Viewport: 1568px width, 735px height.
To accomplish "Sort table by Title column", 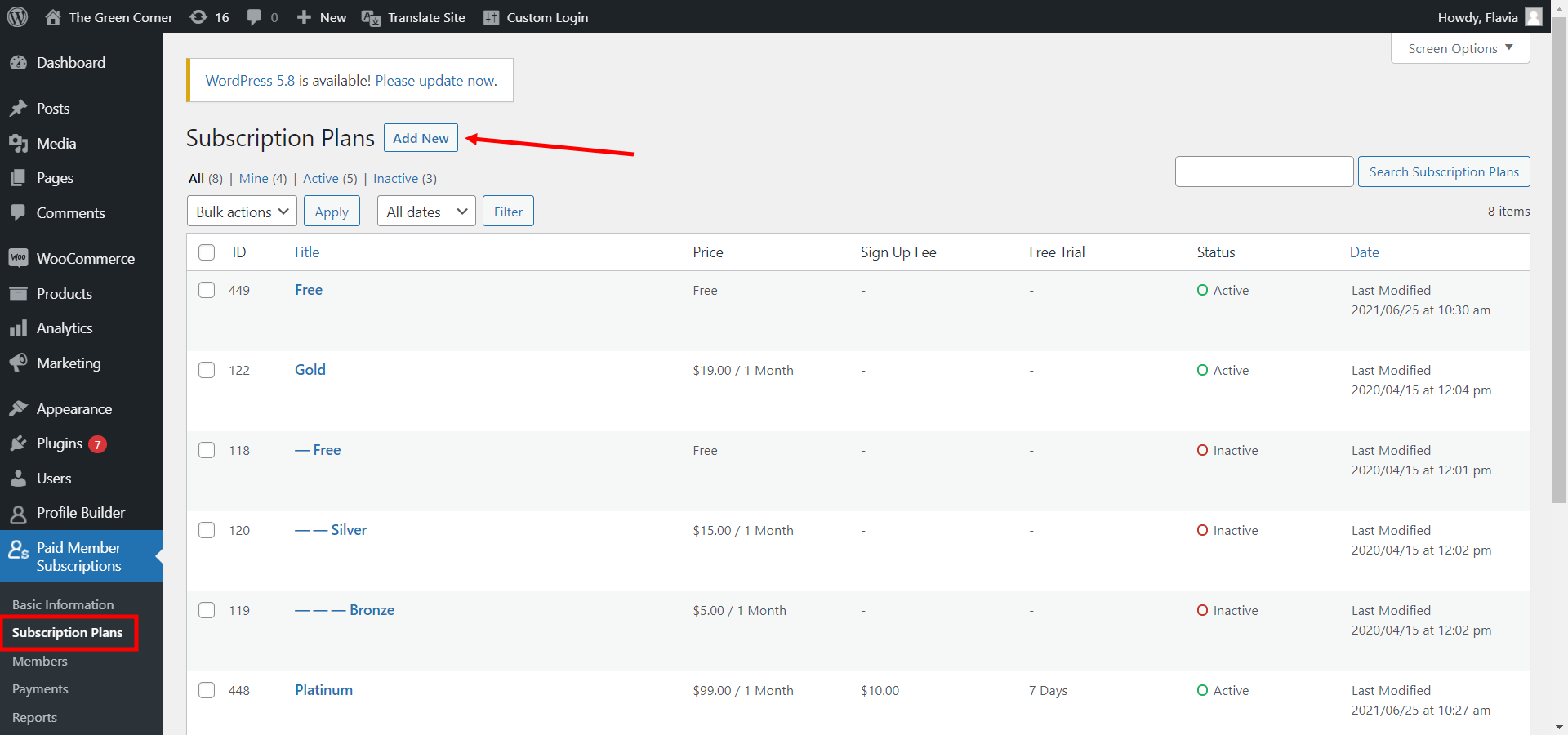I will click(306, 252).
